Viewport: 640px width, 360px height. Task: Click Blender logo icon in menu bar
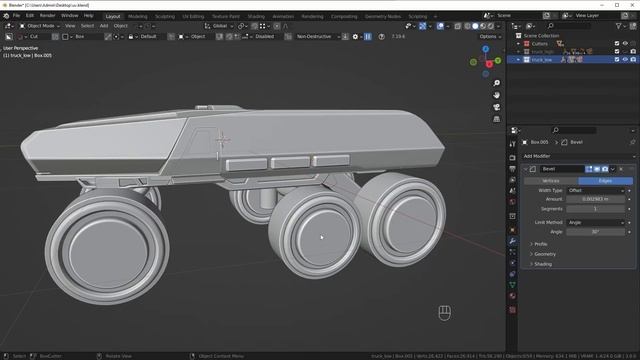click(x=6, y=16)
